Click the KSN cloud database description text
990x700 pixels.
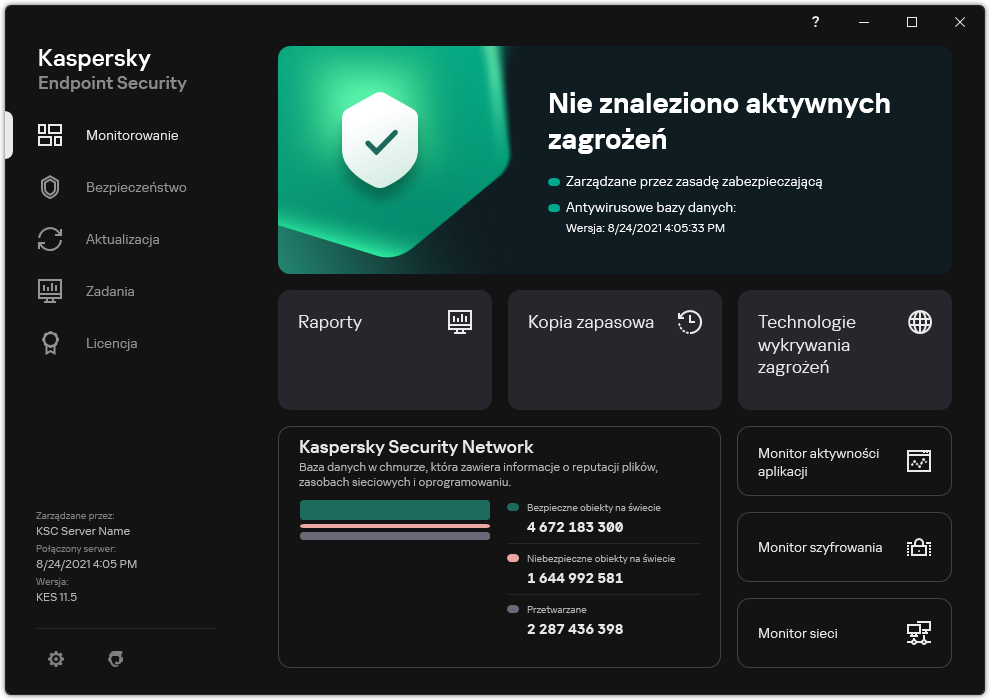point(478,475)
